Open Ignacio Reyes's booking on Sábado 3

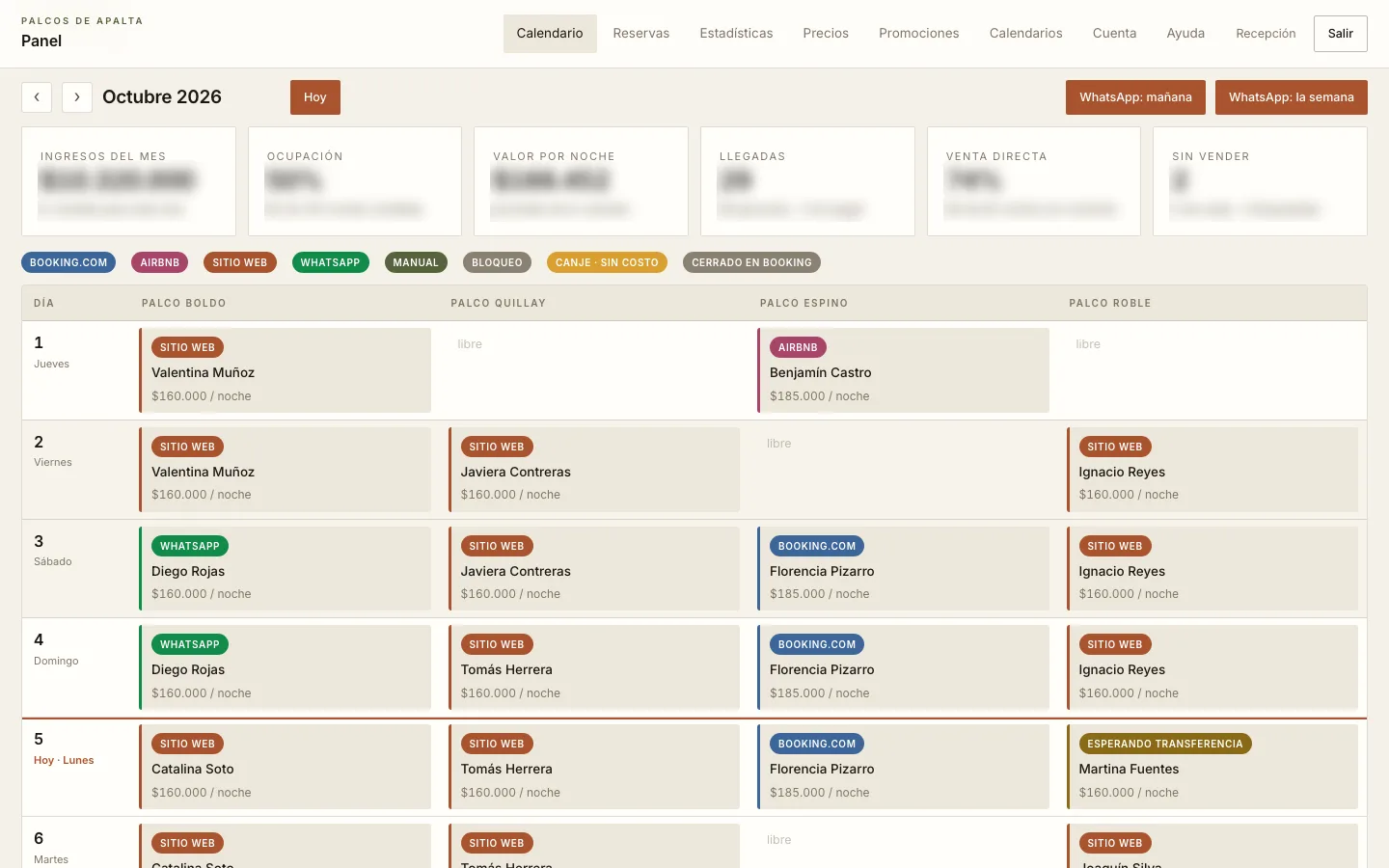tap(1212, 569)
